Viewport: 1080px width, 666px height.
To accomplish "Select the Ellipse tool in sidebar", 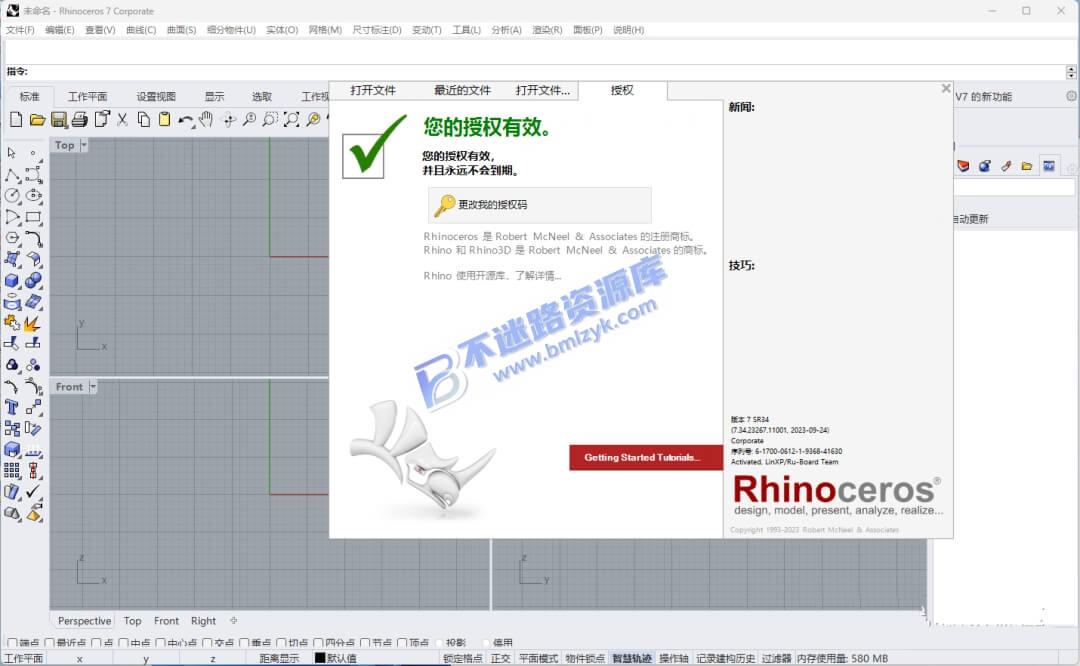I will pos(33,196).
